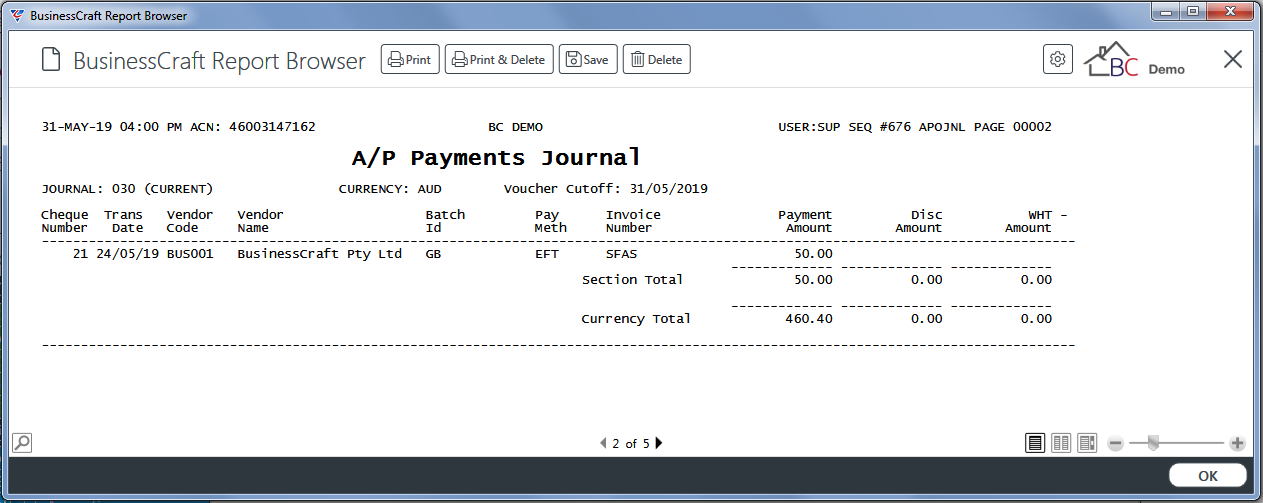Click "CURRENCY: AUD" text
This screenshot has height=503, width=1263.
[x=390, y=189]
